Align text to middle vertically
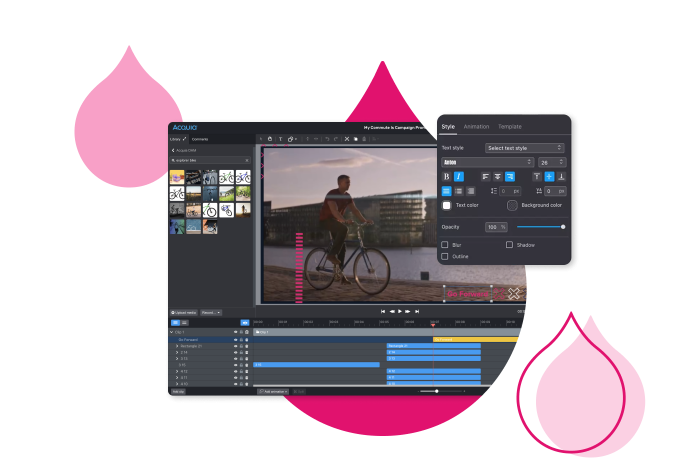Screen dimensions: 678x472 coord(549,176)
